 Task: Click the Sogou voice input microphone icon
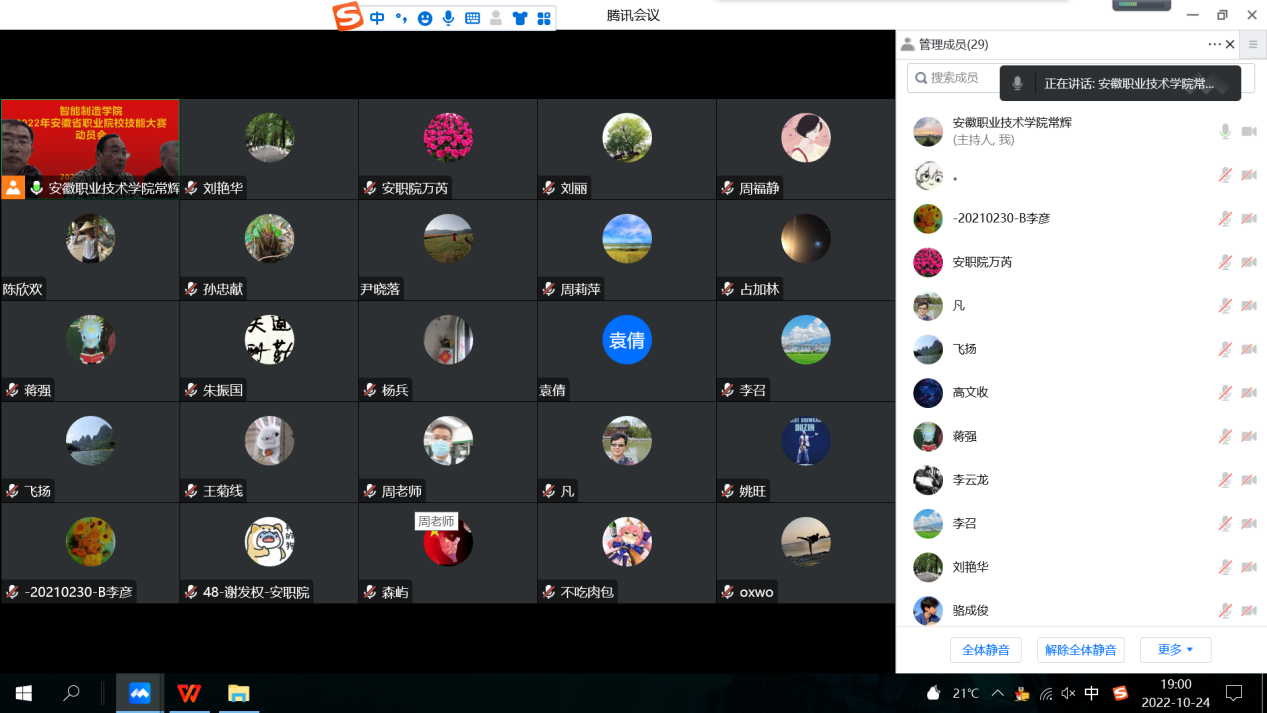coord(448,18)
